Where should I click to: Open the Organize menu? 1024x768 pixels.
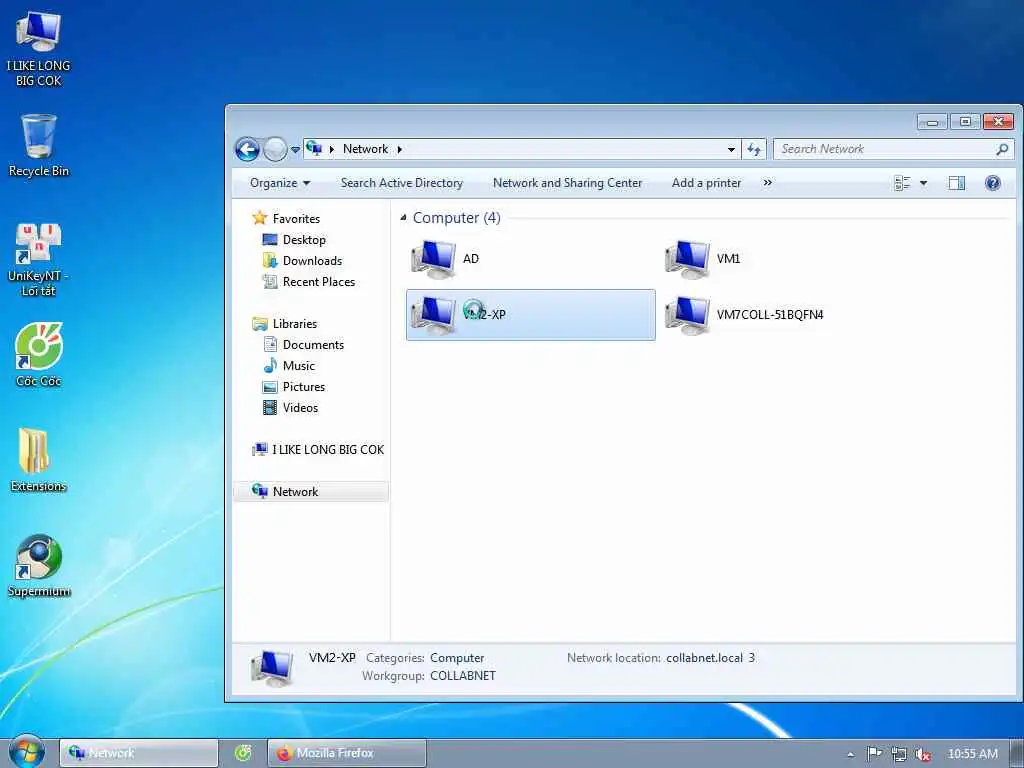[280, 184]
